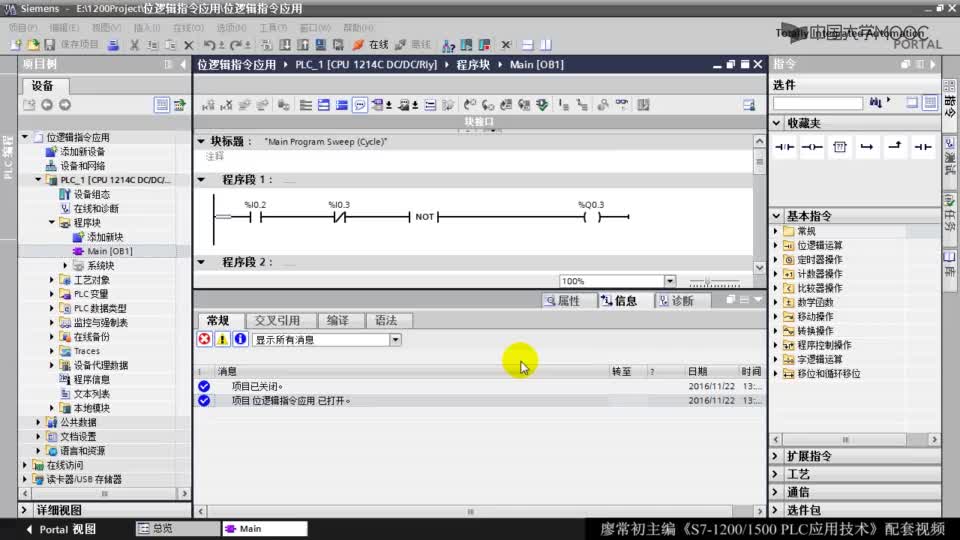Click the 总览 taskbar button
This screenshot has height=540, width=960.
coord(176,528)
